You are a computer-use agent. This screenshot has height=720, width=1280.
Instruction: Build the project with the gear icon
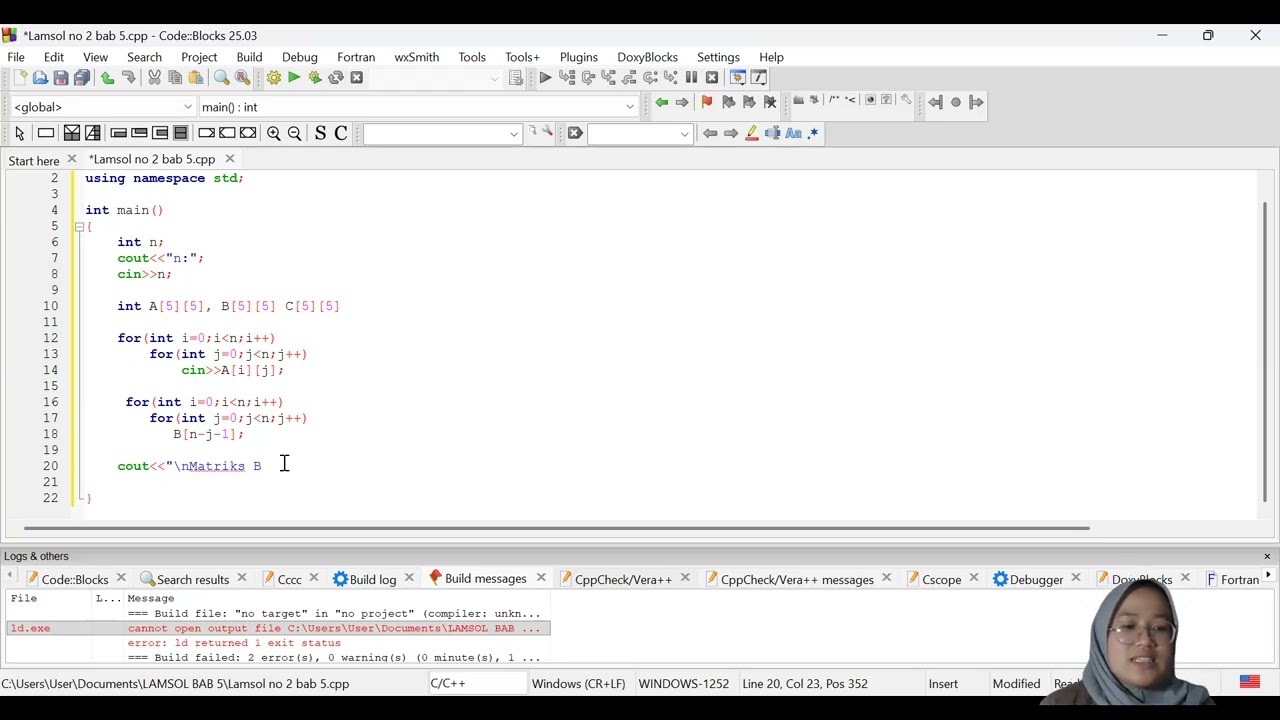pyautogui.click(x=273, y=78)
